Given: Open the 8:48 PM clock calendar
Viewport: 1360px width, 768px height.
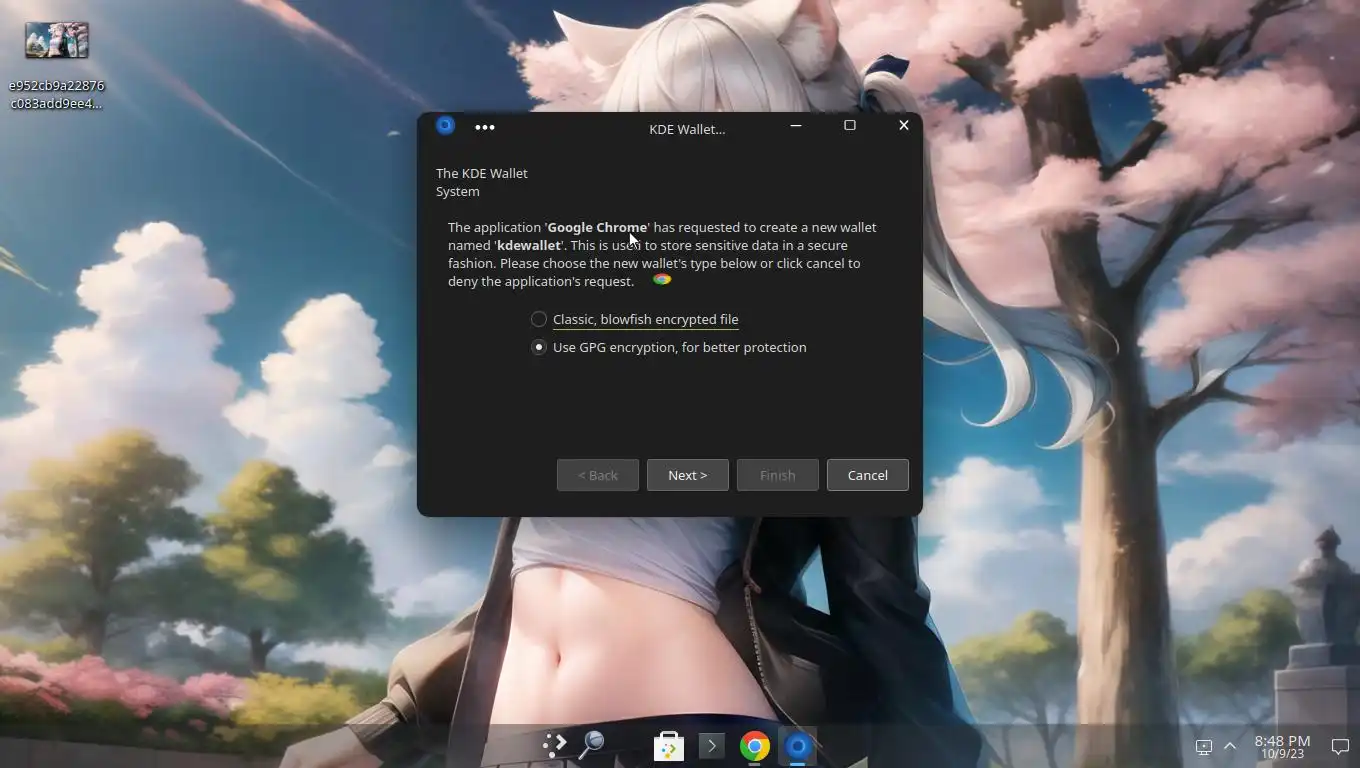Looking at the screenshot, I should [x=1282, y=746].
